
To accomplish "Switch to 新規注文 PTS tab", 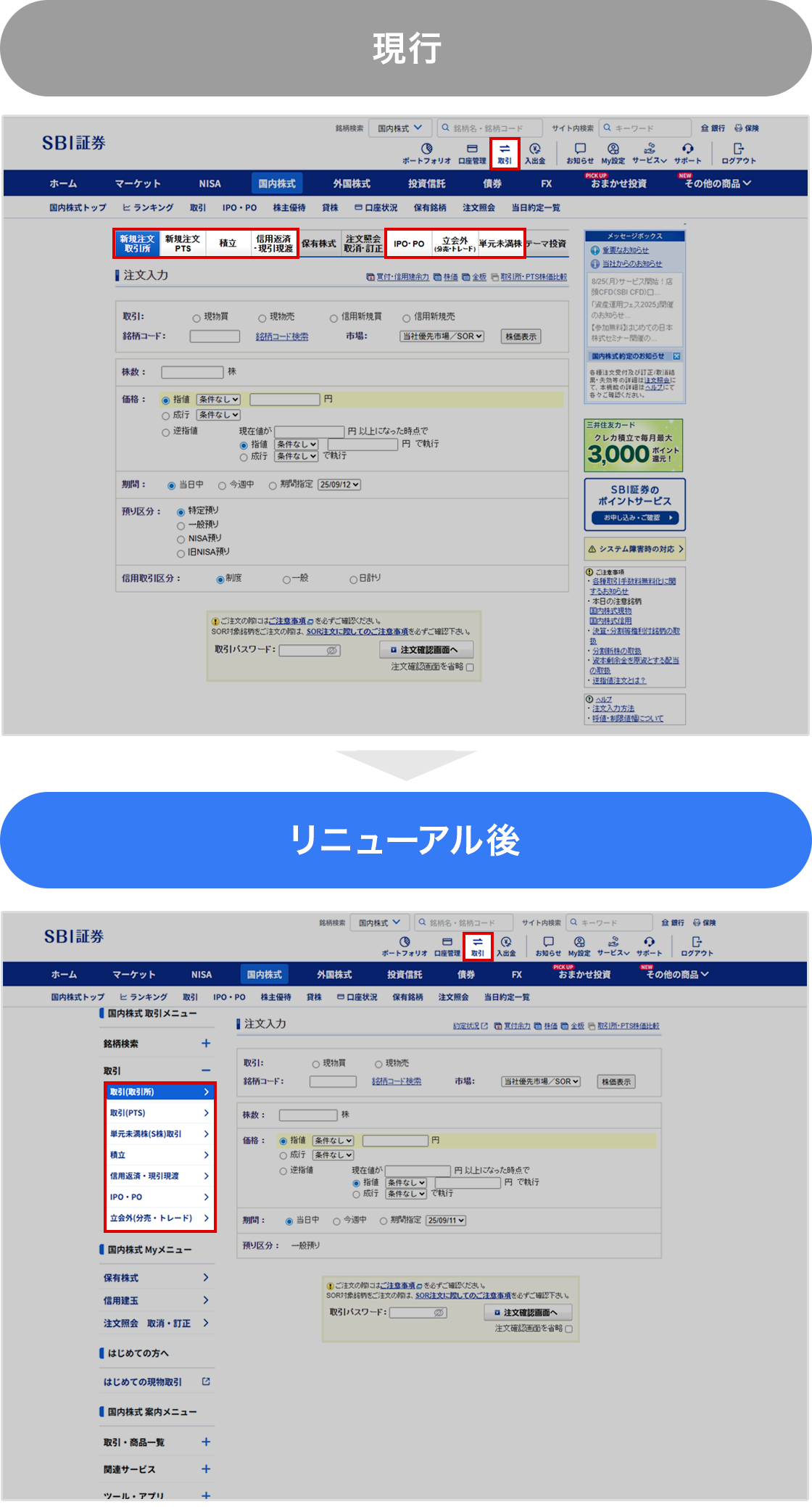I will (x=183, y=244).
